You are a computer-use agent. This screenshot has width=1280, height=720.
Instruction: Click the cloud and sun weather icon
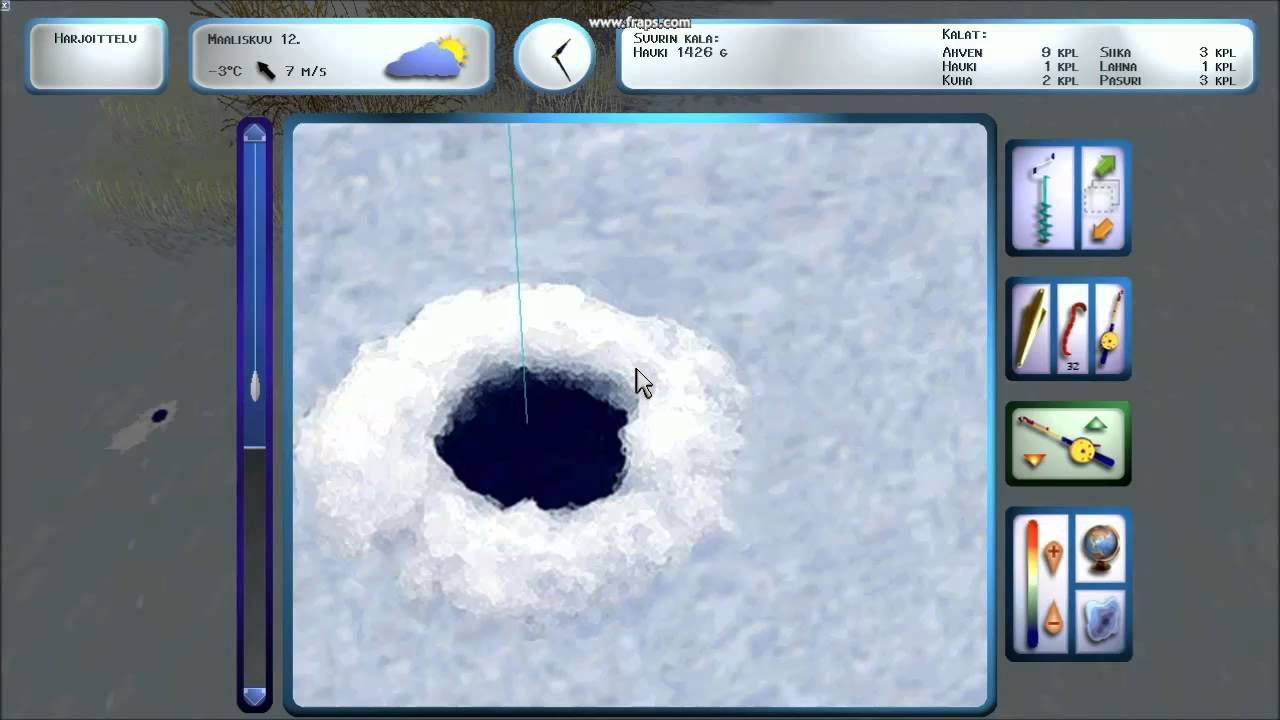(427, 59)
